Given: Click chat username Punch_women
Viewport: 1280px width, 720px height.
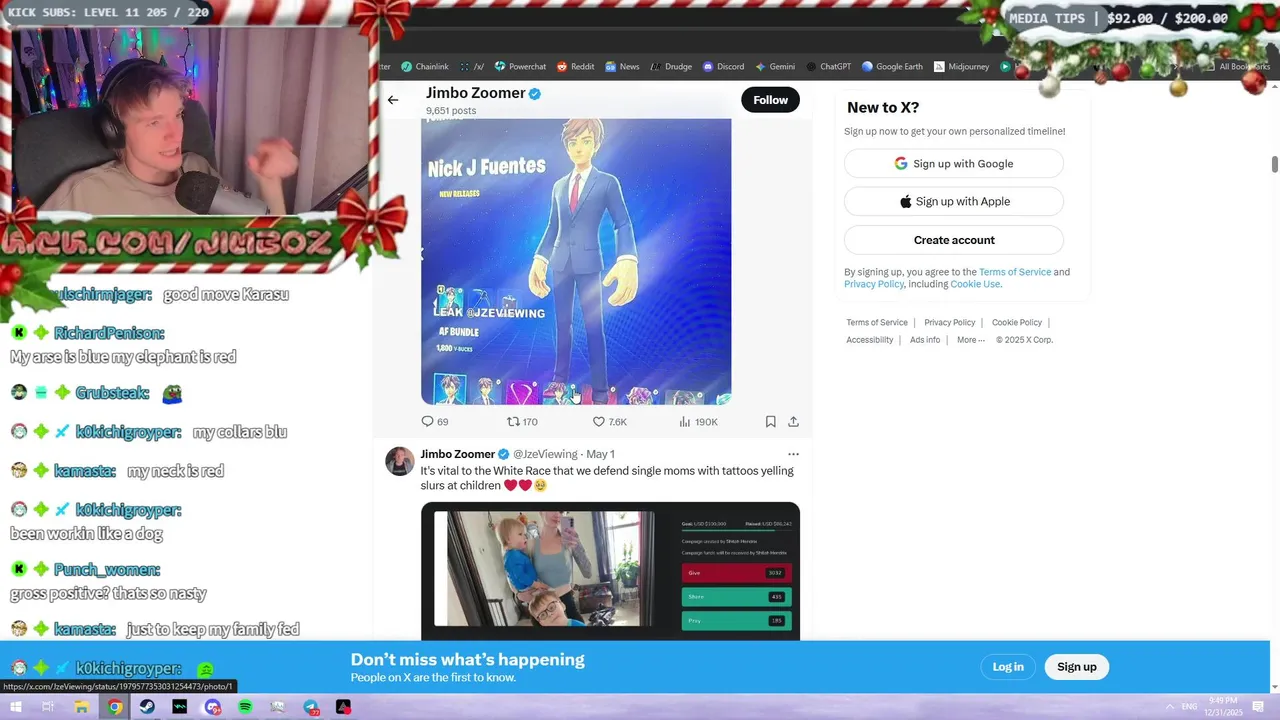Looking at the screenshot, I should pos(107,570).
